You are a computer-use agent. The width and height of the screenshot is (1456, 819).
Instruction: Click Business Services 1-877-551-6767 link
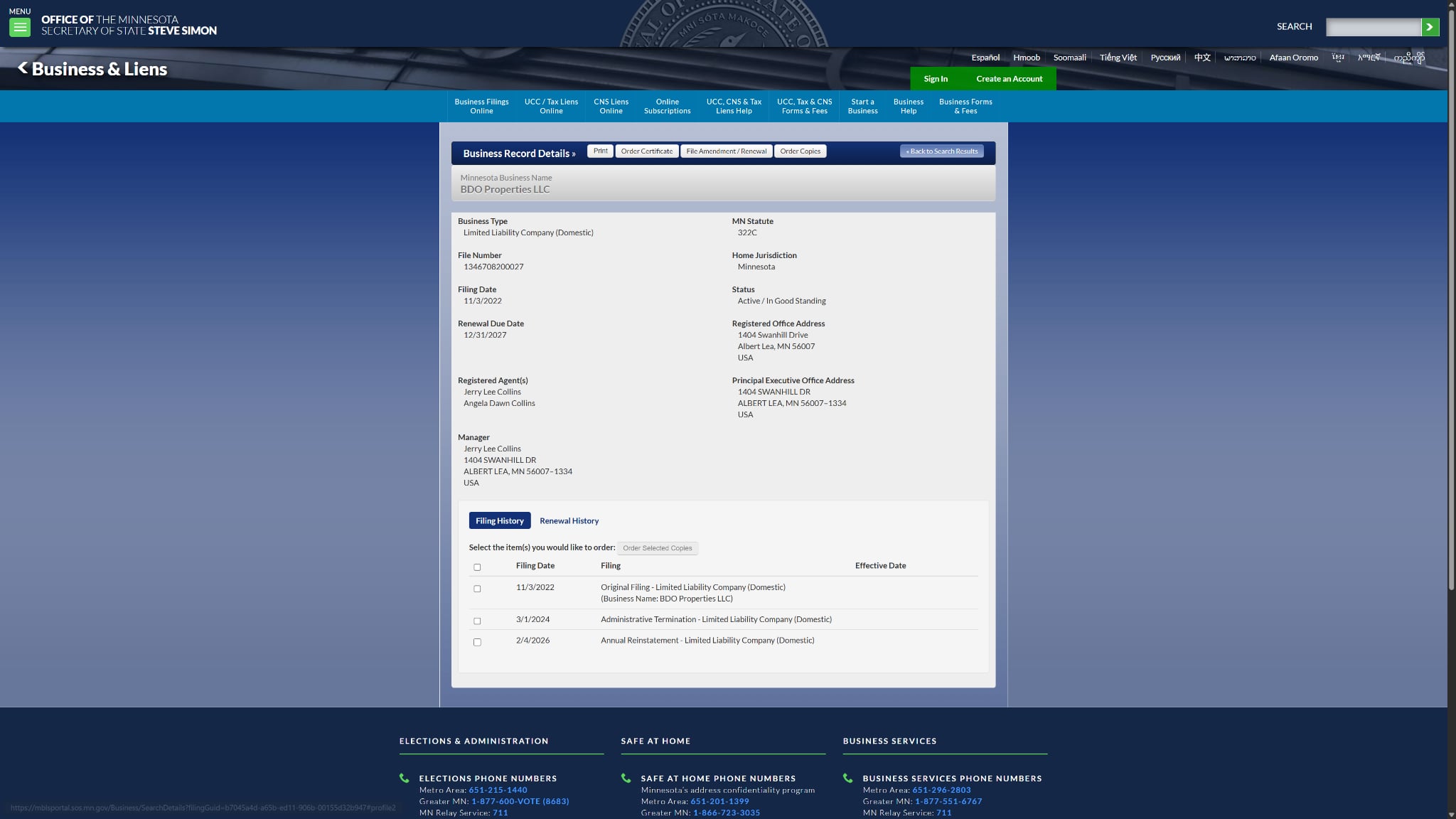(x=948, y=801)
